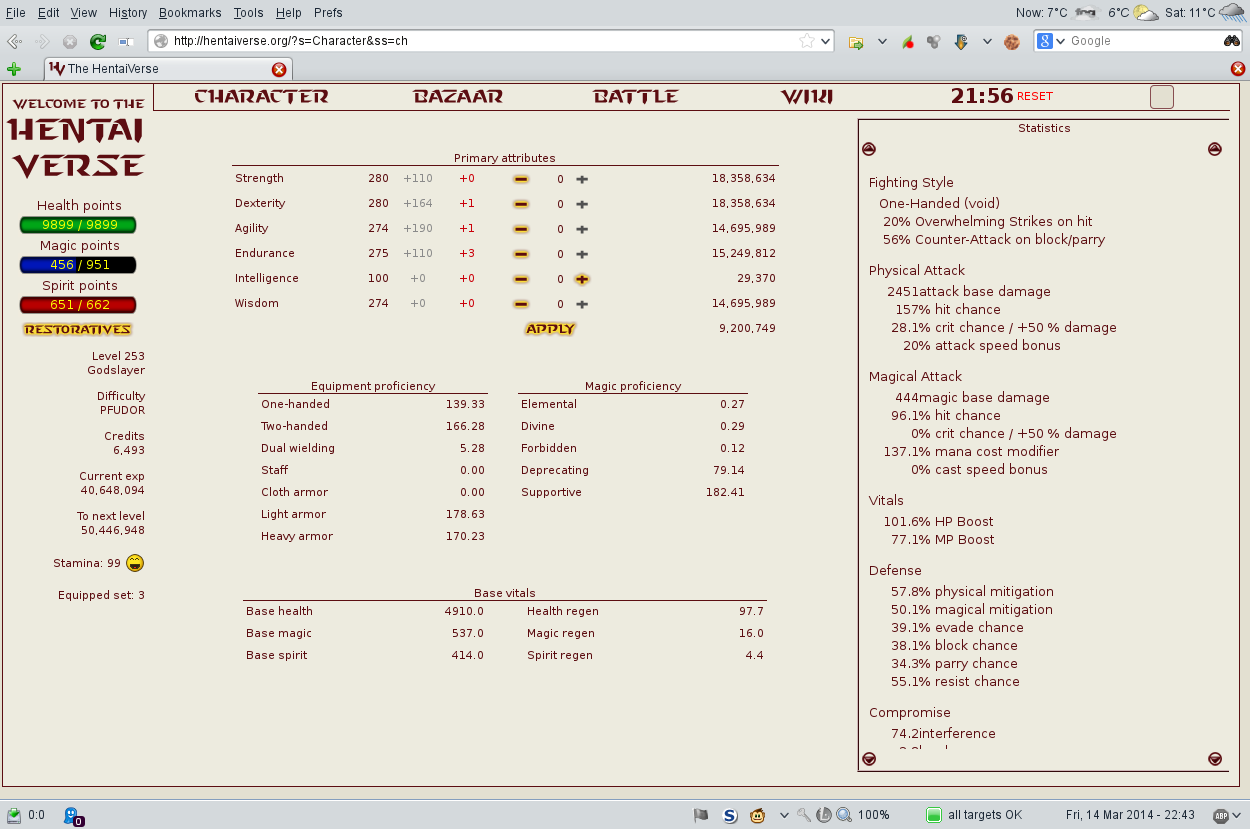Screen dimensions: 1250x829
Task: Open the Bookmarks menu
Action: click(x=190, y=13)
